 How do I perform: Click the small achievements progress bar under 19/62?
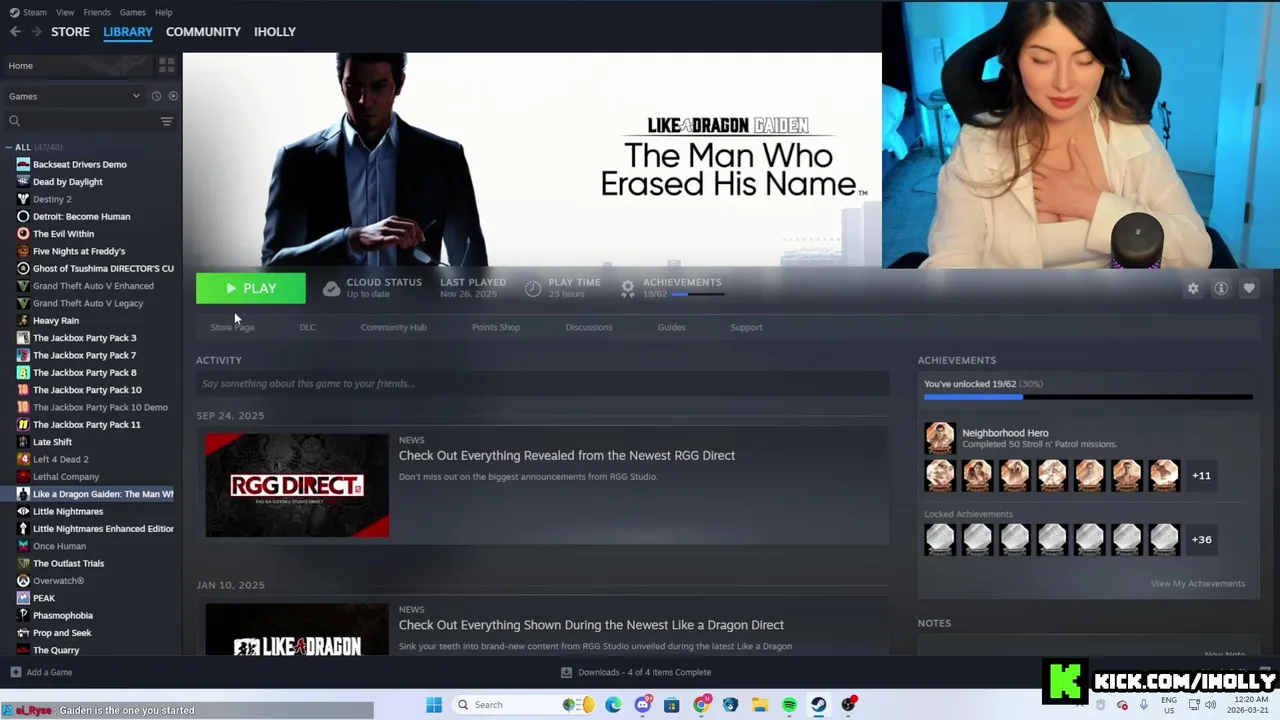(697, 295)
